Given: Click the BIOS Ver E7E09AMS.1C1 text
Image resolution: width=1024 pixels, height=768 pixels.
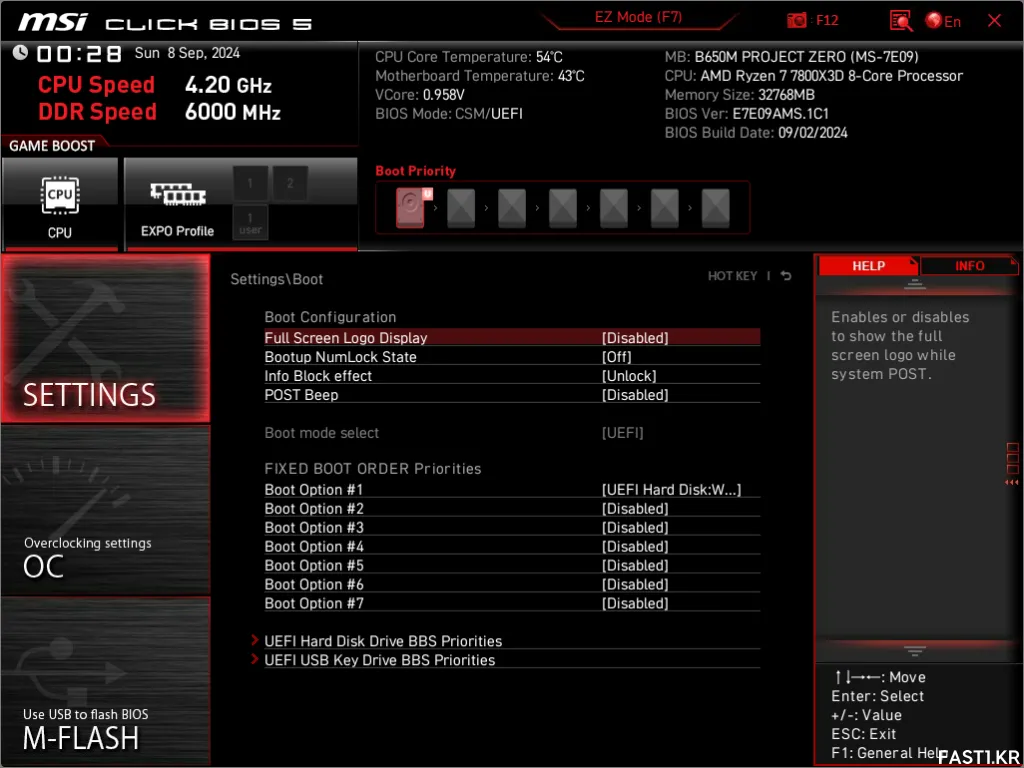Looking at the screenshot, I should tap(746, 114).
